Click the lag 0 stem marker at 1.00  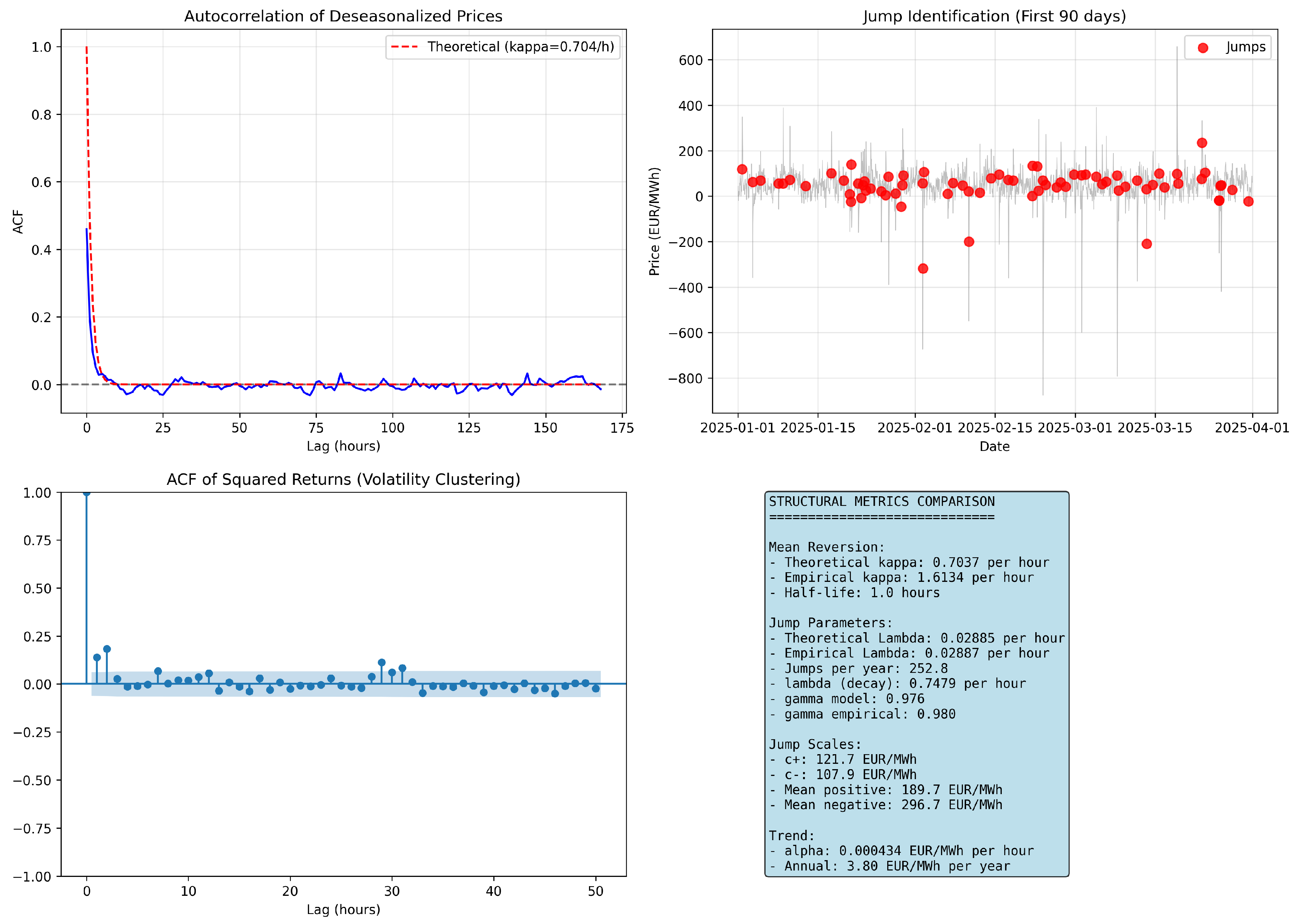pyautogui.click(x=86, y=493)
